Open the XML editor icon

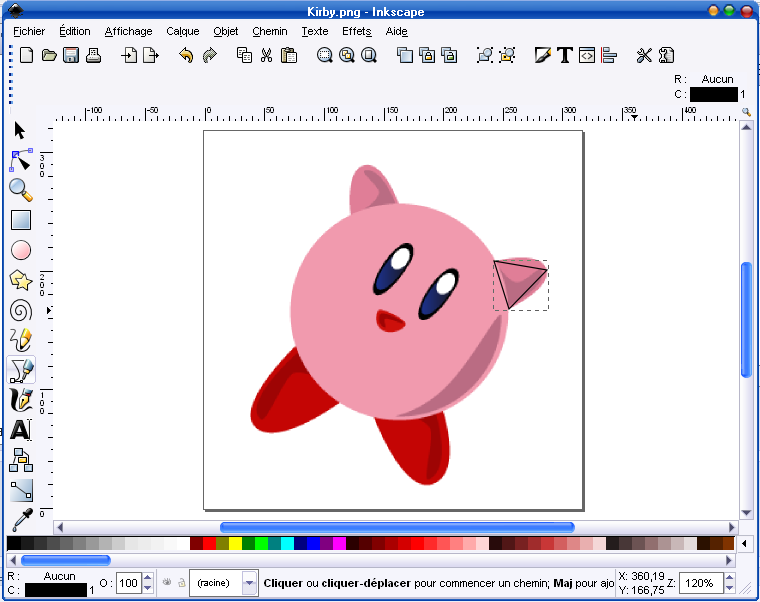[x=586, y=55]
